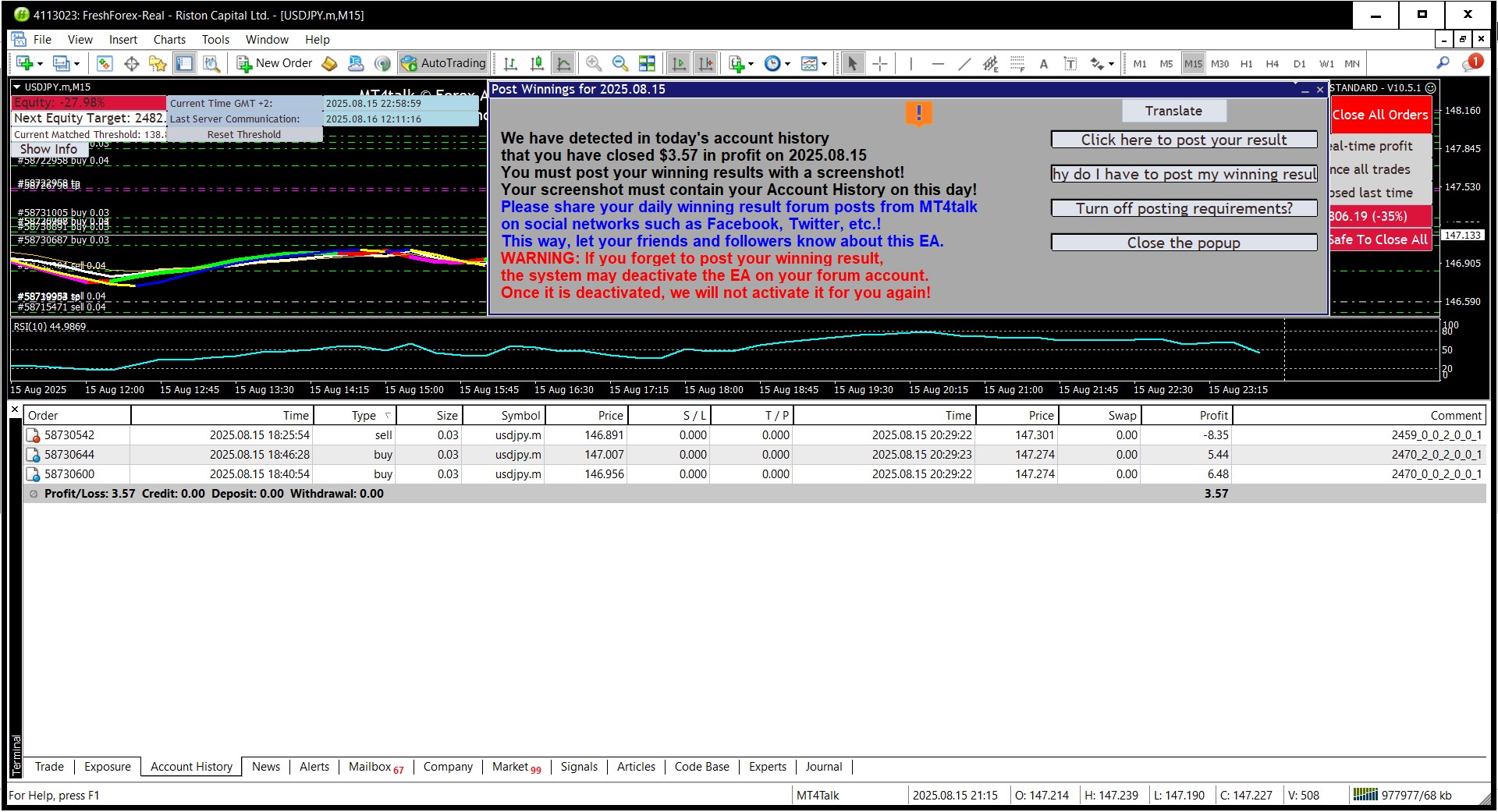Draw a trendline with the trendline tool

(964, 64)
